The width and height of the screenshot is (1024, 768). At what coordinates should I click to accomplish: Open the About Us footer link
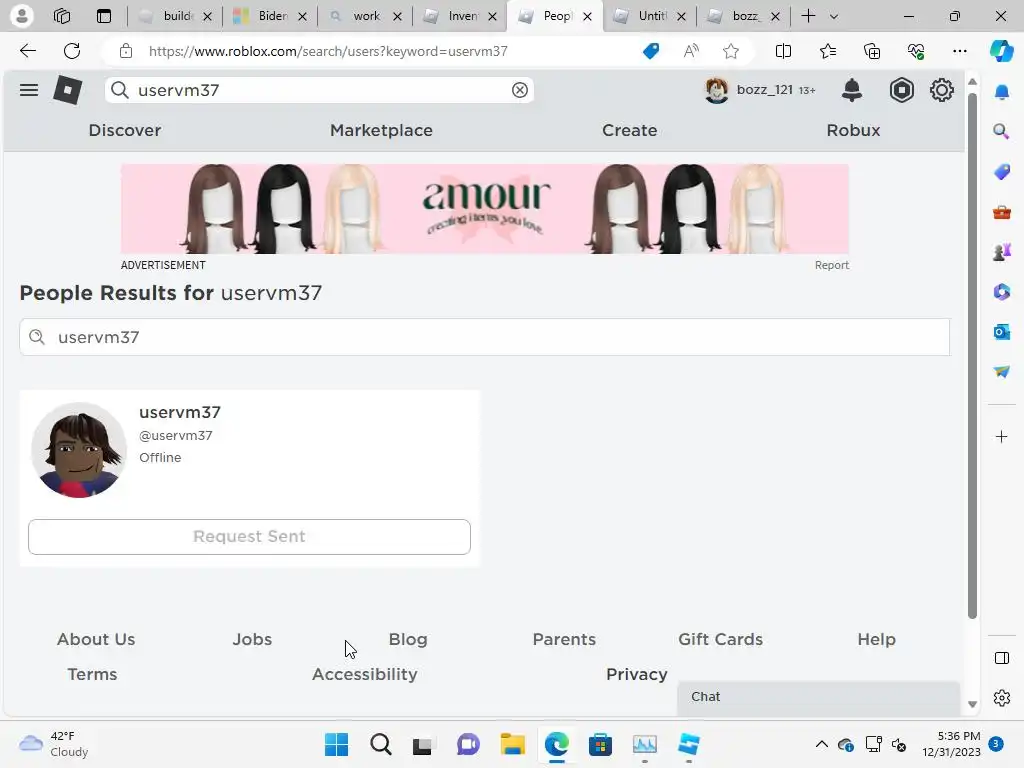tap(96, 639)
